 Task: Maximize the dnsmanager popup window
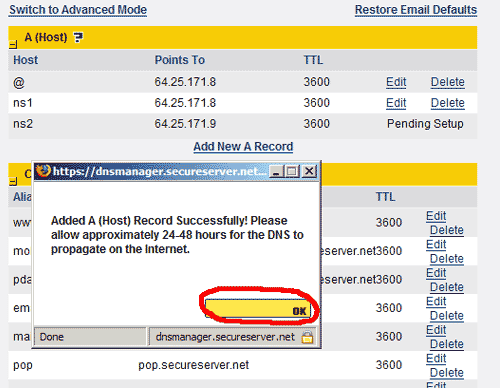(292, 171)
